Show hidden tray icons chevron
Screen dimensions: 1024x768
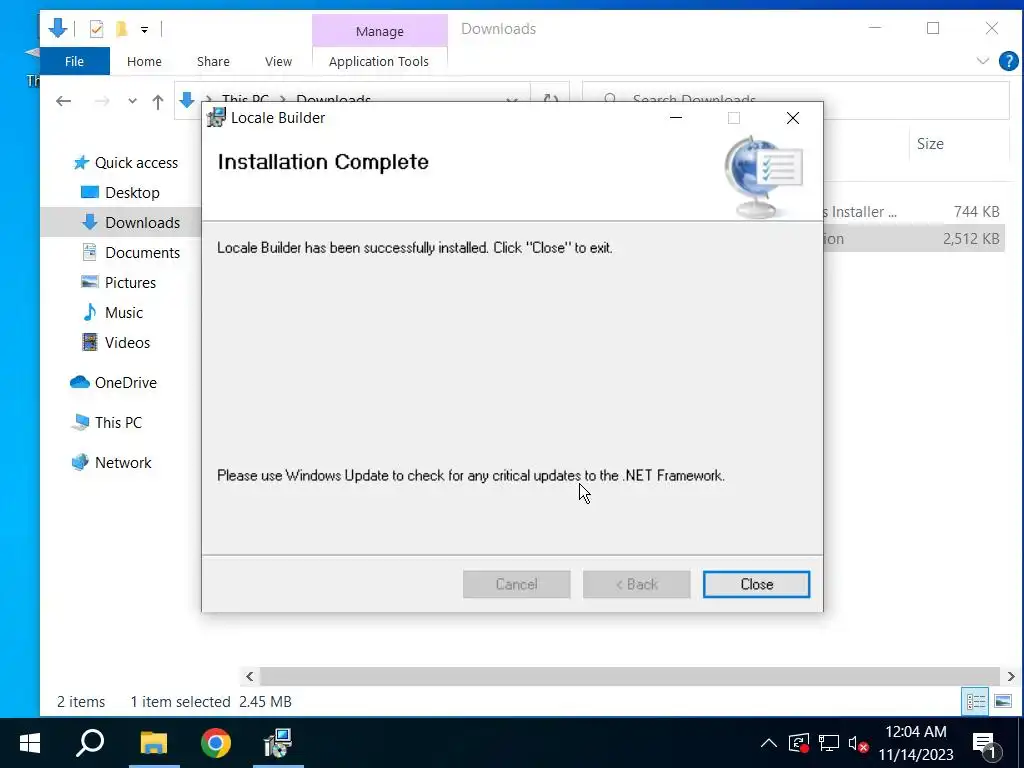(769, 743)
